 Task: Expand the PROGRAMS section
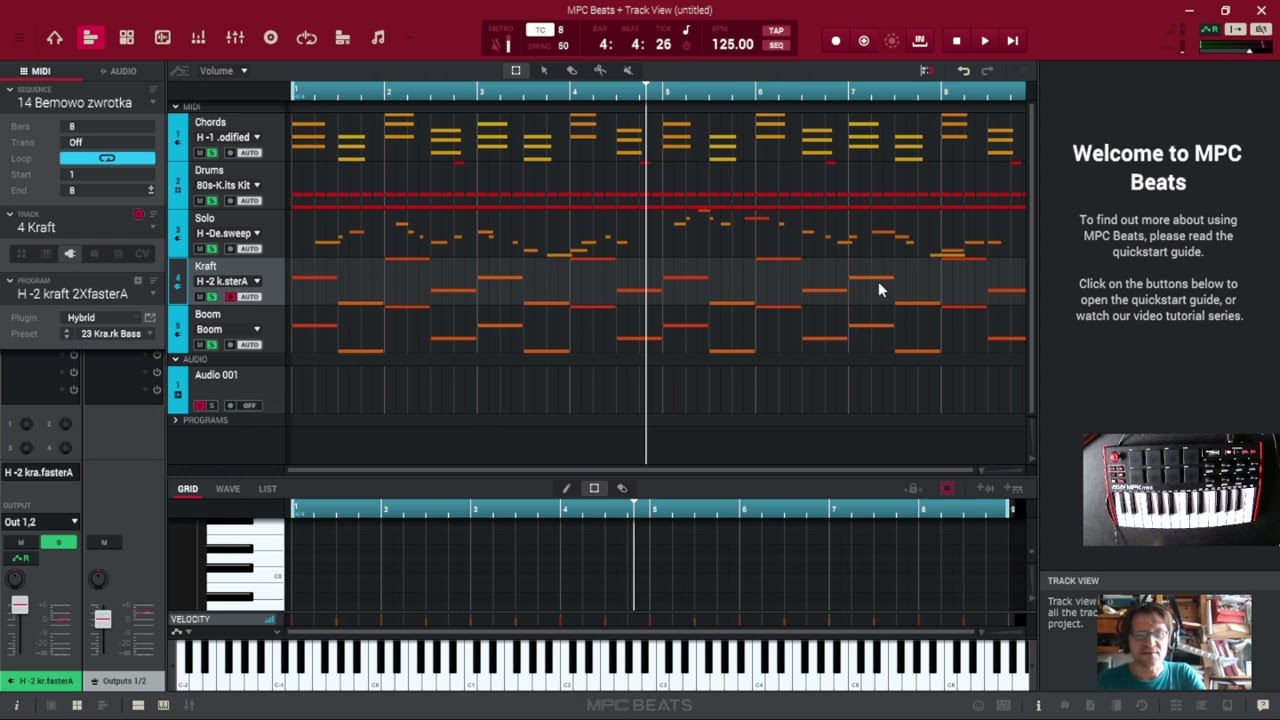(175, 420)
